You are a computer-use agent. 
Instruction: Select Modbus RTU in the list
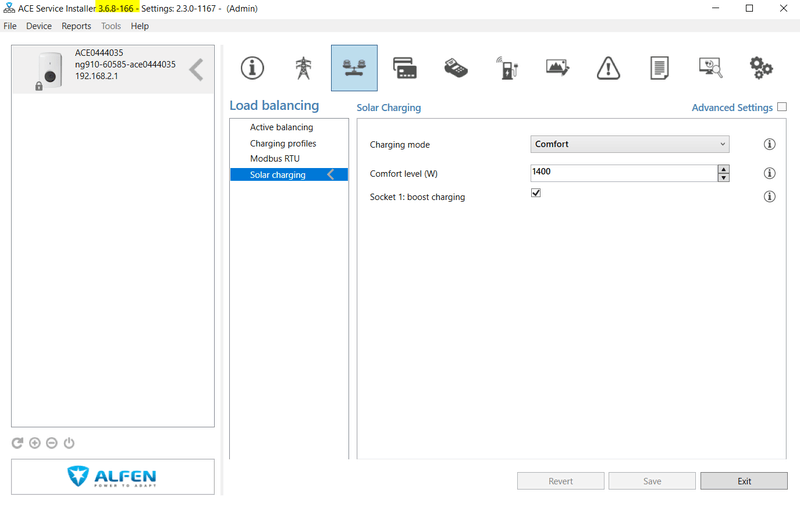pos(274,159)
